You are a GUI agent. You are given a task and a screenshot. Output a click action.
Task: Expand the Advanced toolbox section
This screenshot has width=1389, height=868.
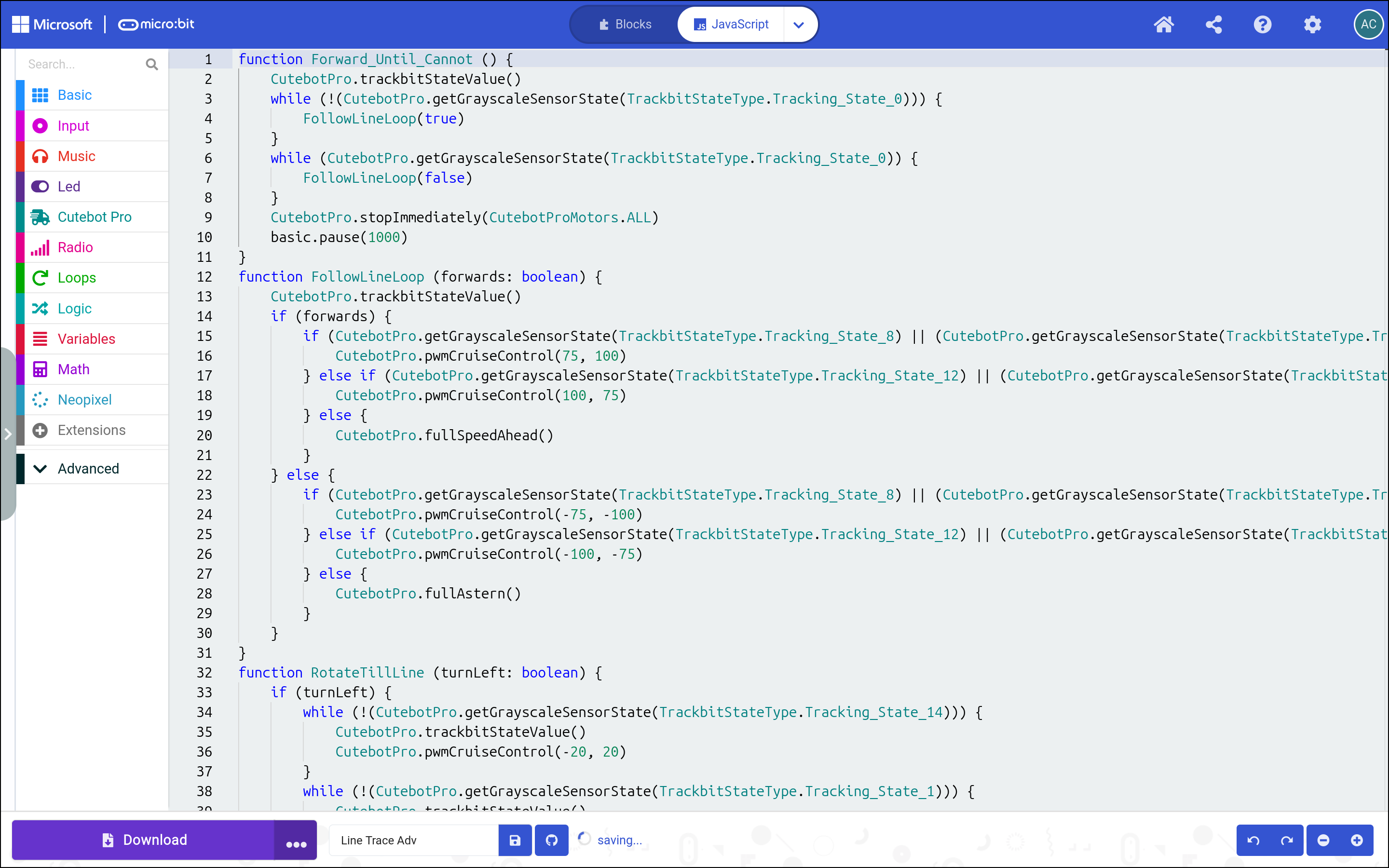tap(92, 468)
